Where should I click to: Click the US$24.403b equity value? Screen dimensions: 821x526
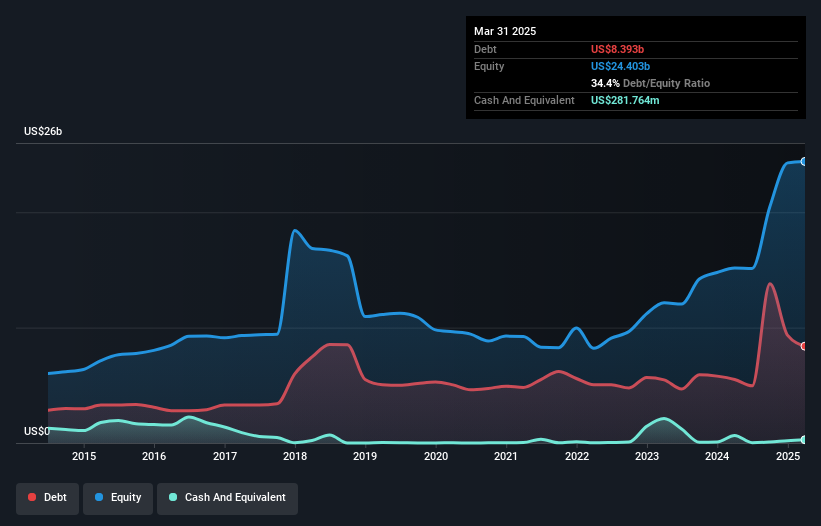click(620, 66)
